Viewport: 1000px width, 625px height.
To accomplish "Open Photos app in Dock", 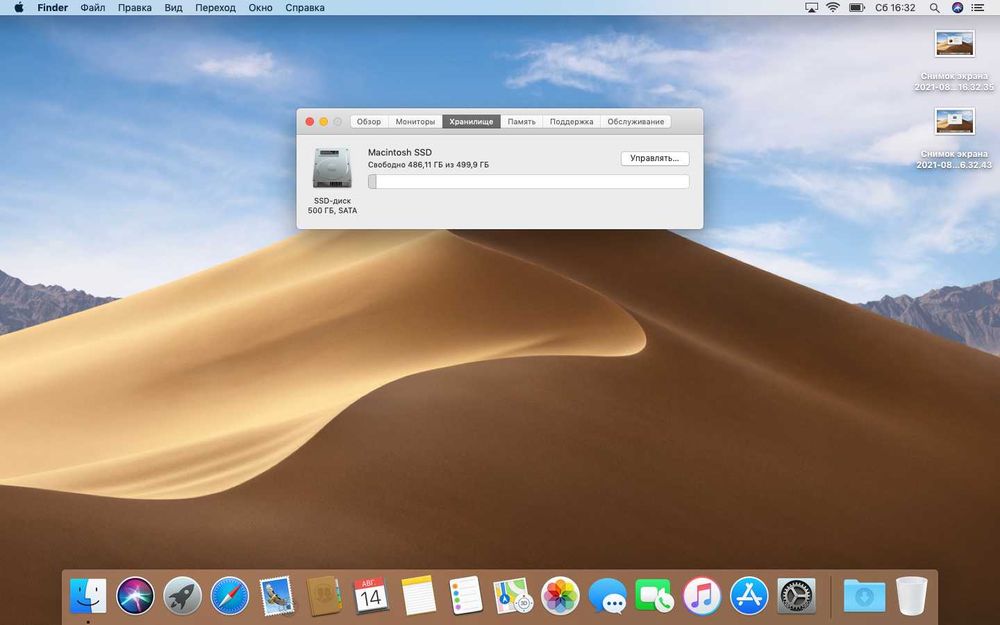I will (x=560, y=596).
